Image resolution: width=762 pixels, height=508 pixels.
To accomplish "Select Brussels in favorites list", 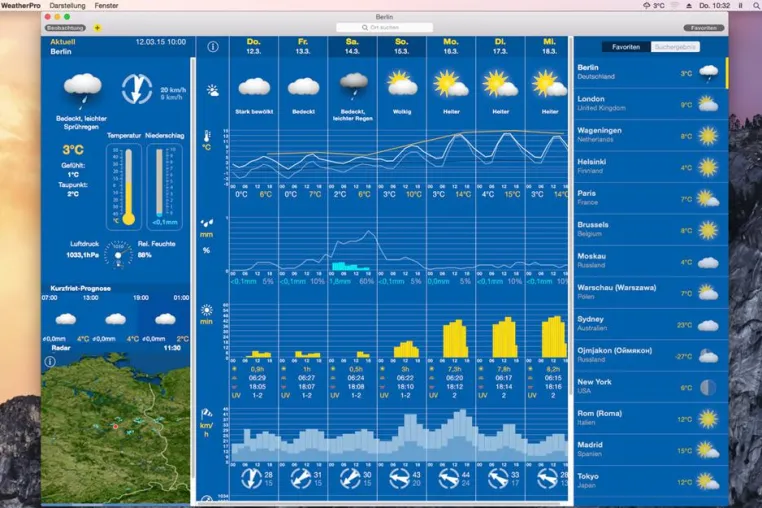I will [651, 229].
